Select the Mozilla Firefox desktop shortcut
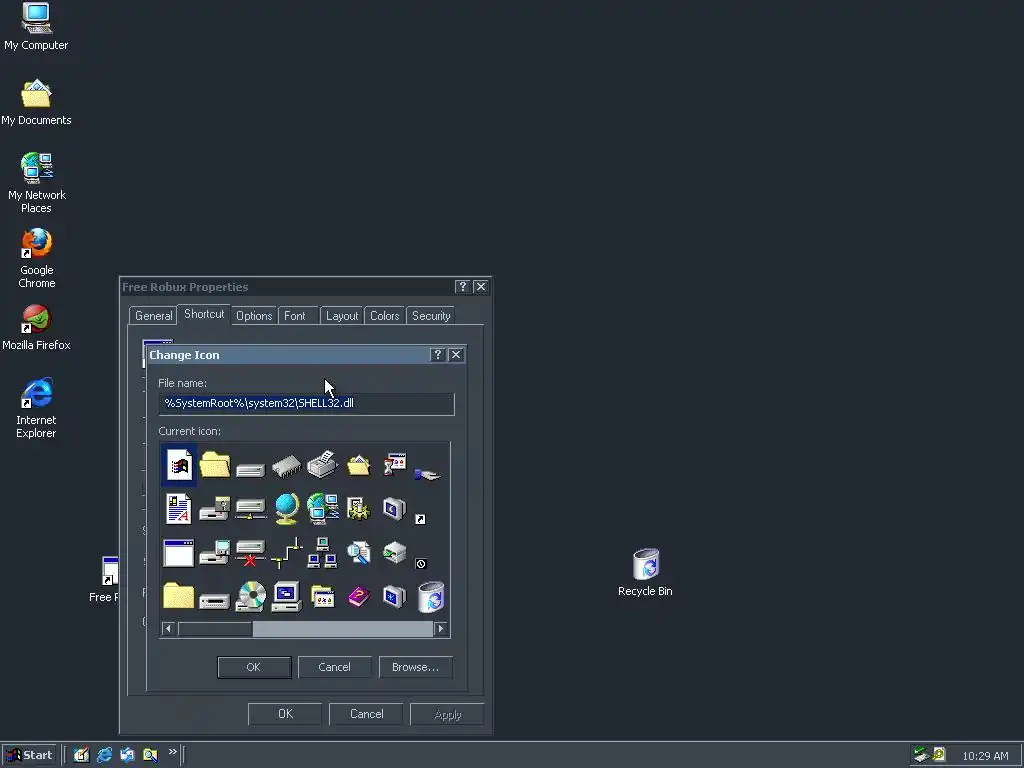The image size is (1024, 768). pos(36,327)
